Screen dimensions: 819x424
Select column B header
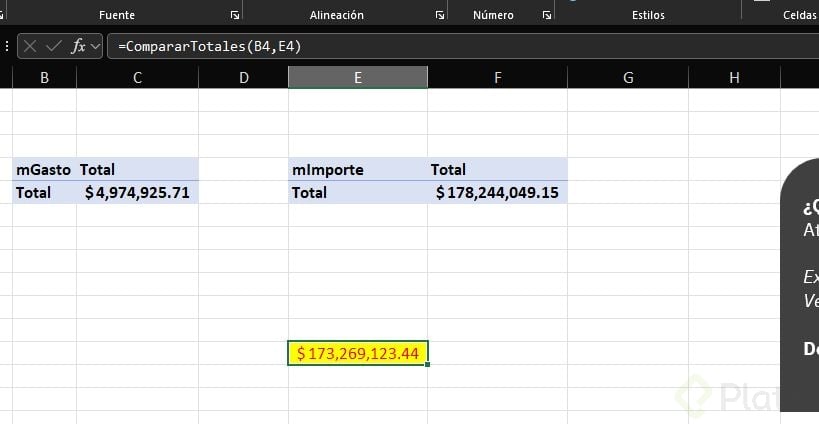44,78
